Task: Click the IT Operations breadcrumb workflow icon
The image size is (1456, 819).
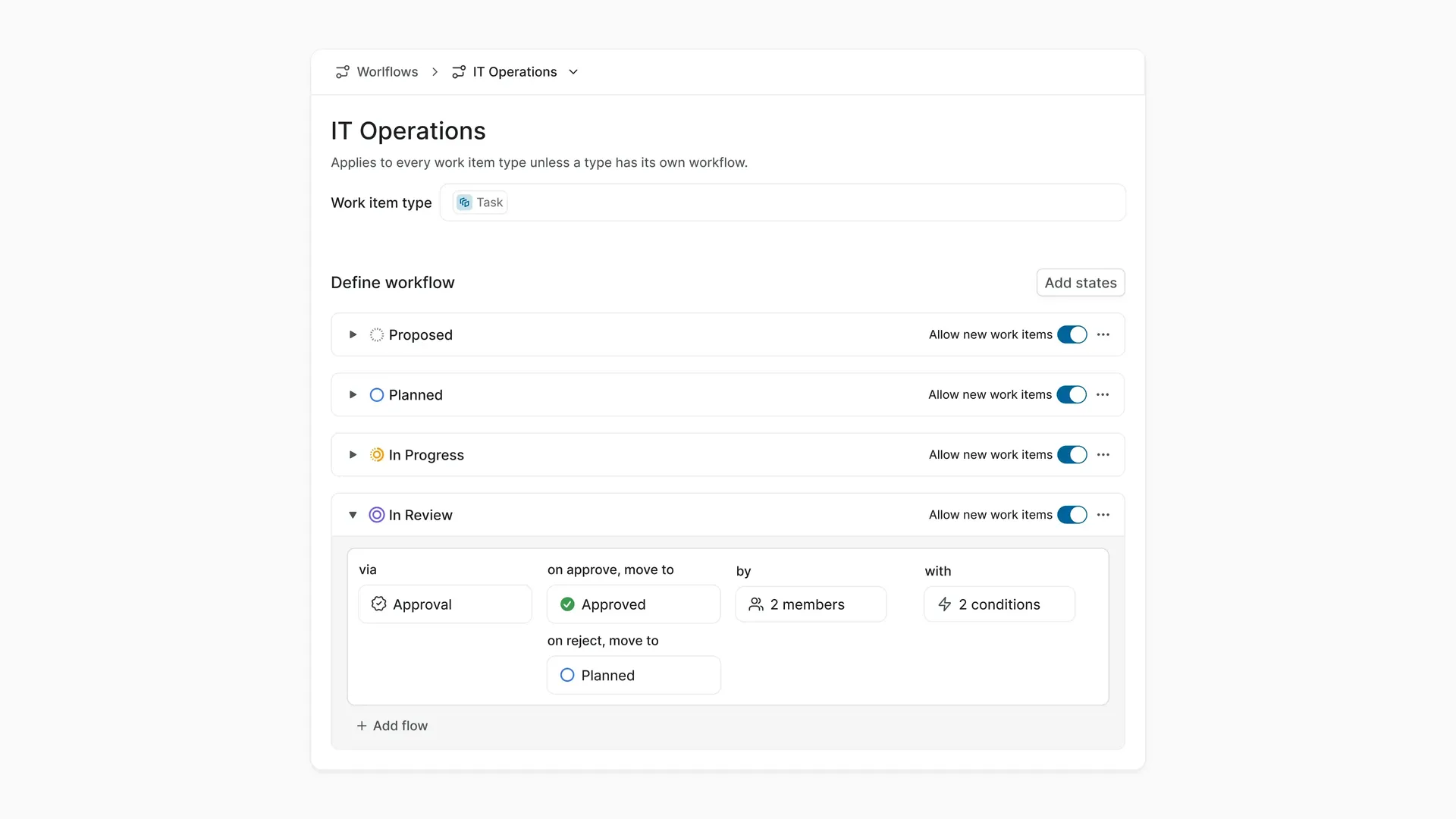Action: pyautogui.click(x=459, y=72)
